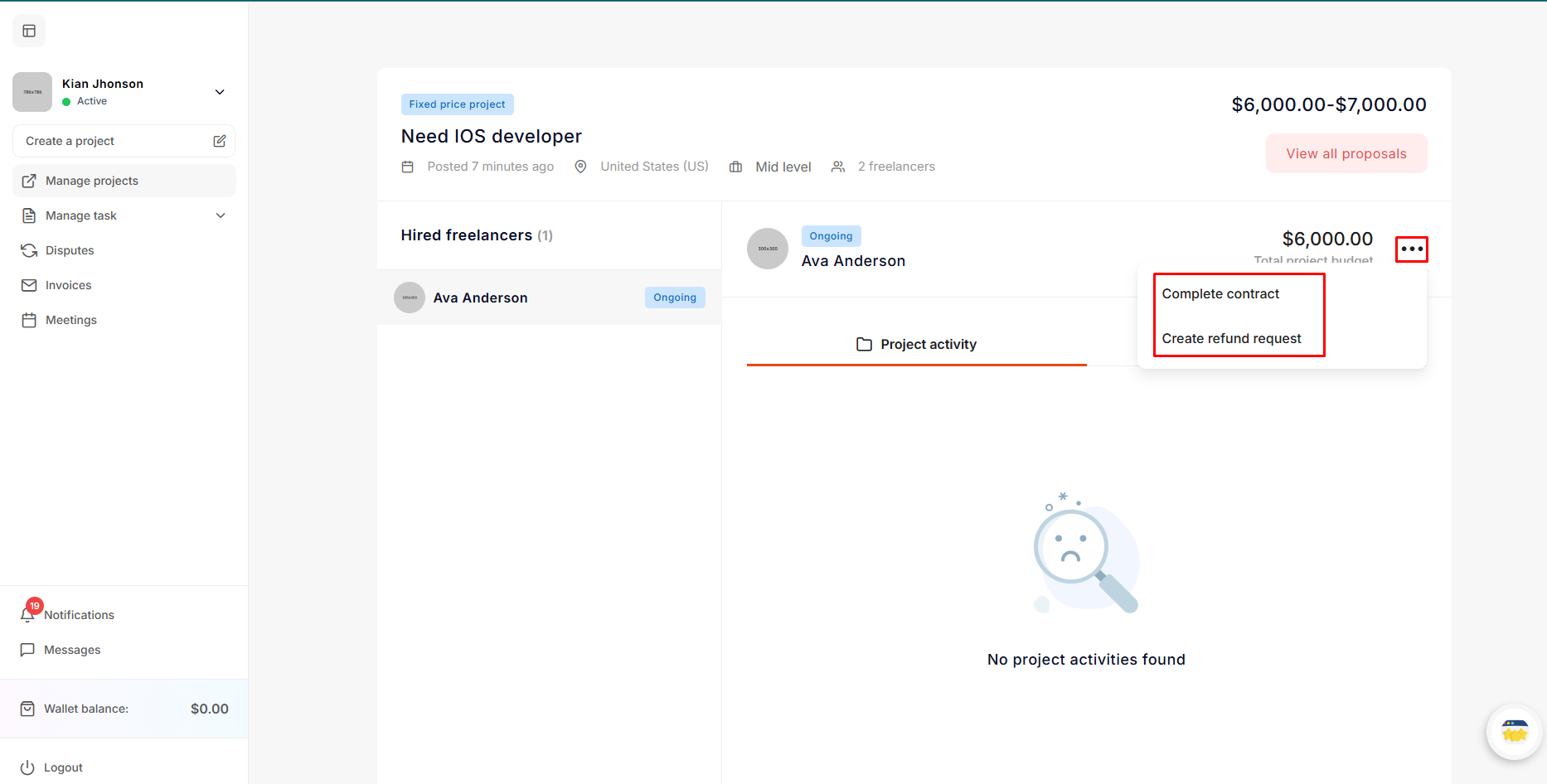This screenshot has height=784, width=1547.
Task: Click the Create a project edit icon
Action: [x=219, y=141]
